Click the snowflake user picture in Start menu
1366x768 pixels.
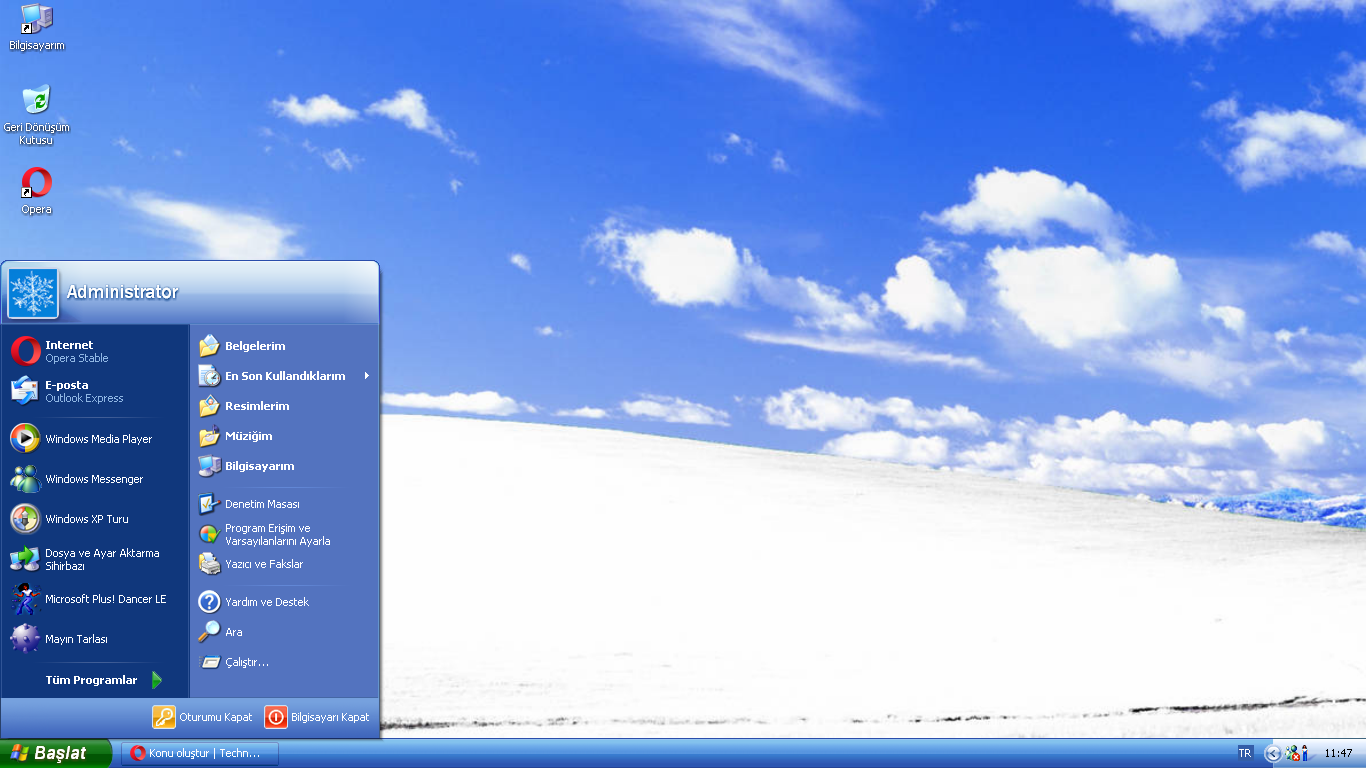click(x=34, y=293)
